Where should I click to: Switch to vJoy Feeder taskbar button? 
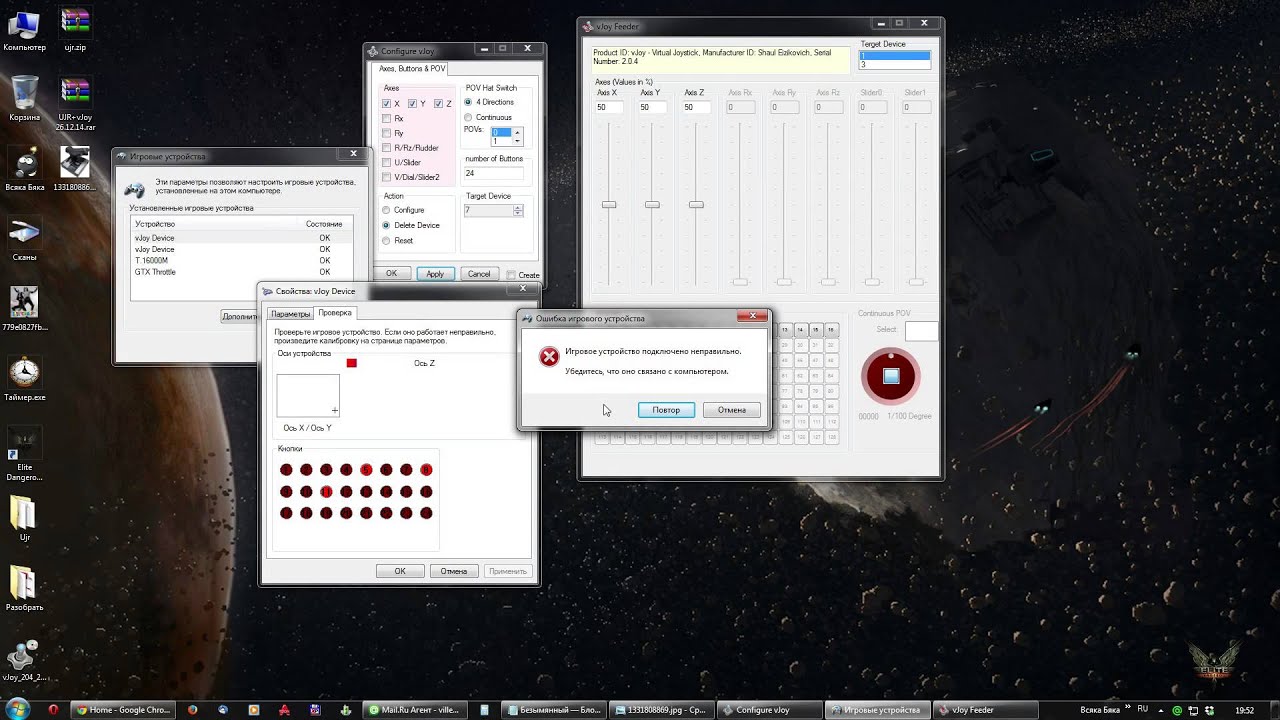tap(985, 710)
